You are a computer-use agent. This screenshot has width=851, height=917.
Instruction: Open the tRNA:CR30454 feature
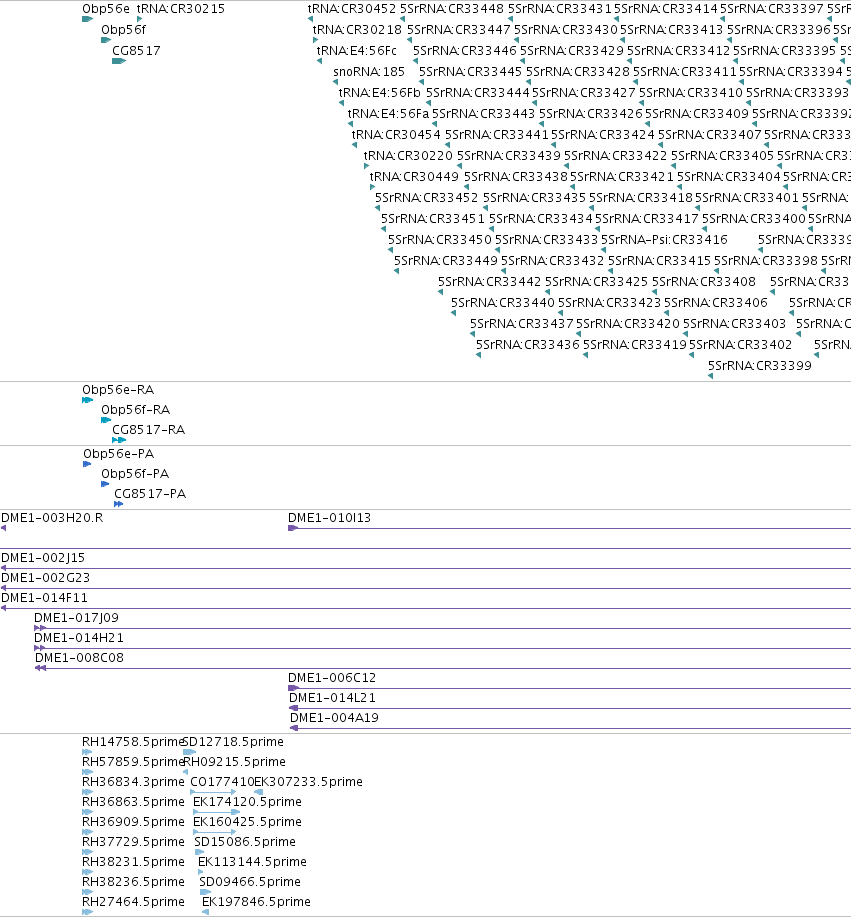click(x=396, y=135)
